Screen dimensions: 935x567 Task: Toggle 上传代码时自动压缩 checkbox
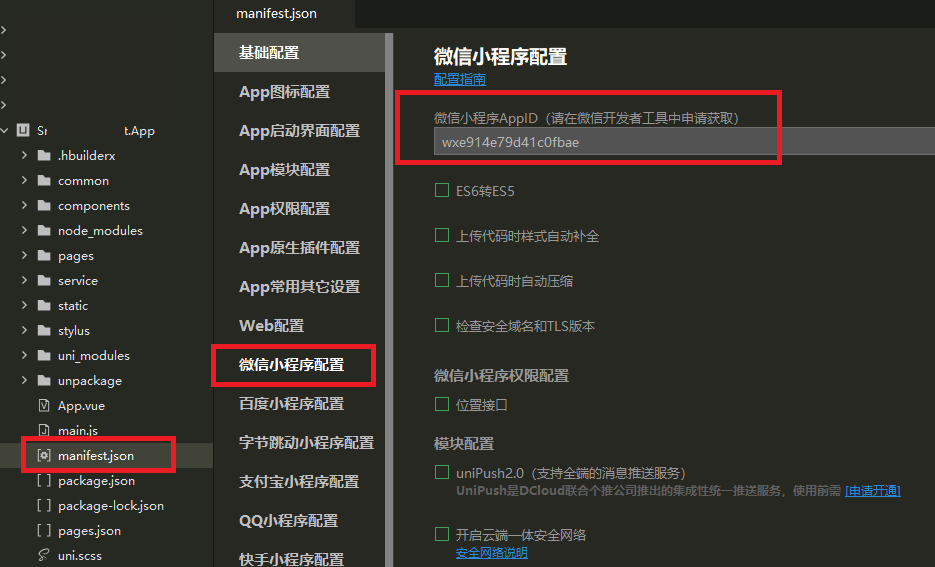442,281
